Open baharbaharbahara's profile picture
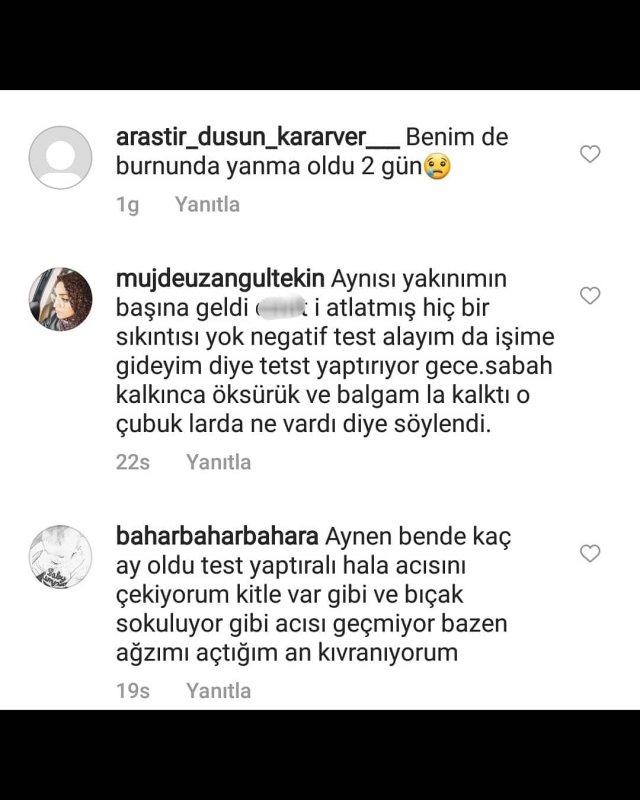 [60, 557]
